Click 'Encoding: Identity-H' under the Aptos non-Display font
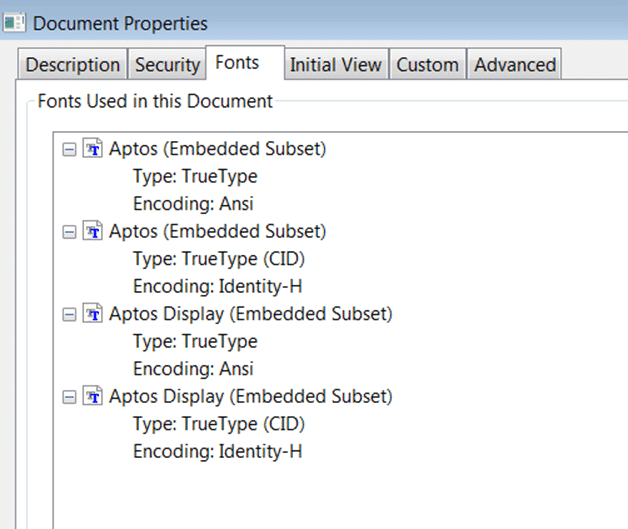 pos(217,286)
